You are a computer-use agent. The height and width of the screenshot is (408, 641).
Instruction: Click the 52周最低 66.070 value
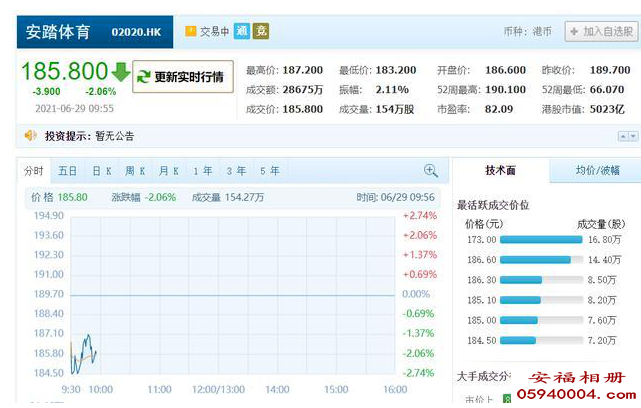607,90
